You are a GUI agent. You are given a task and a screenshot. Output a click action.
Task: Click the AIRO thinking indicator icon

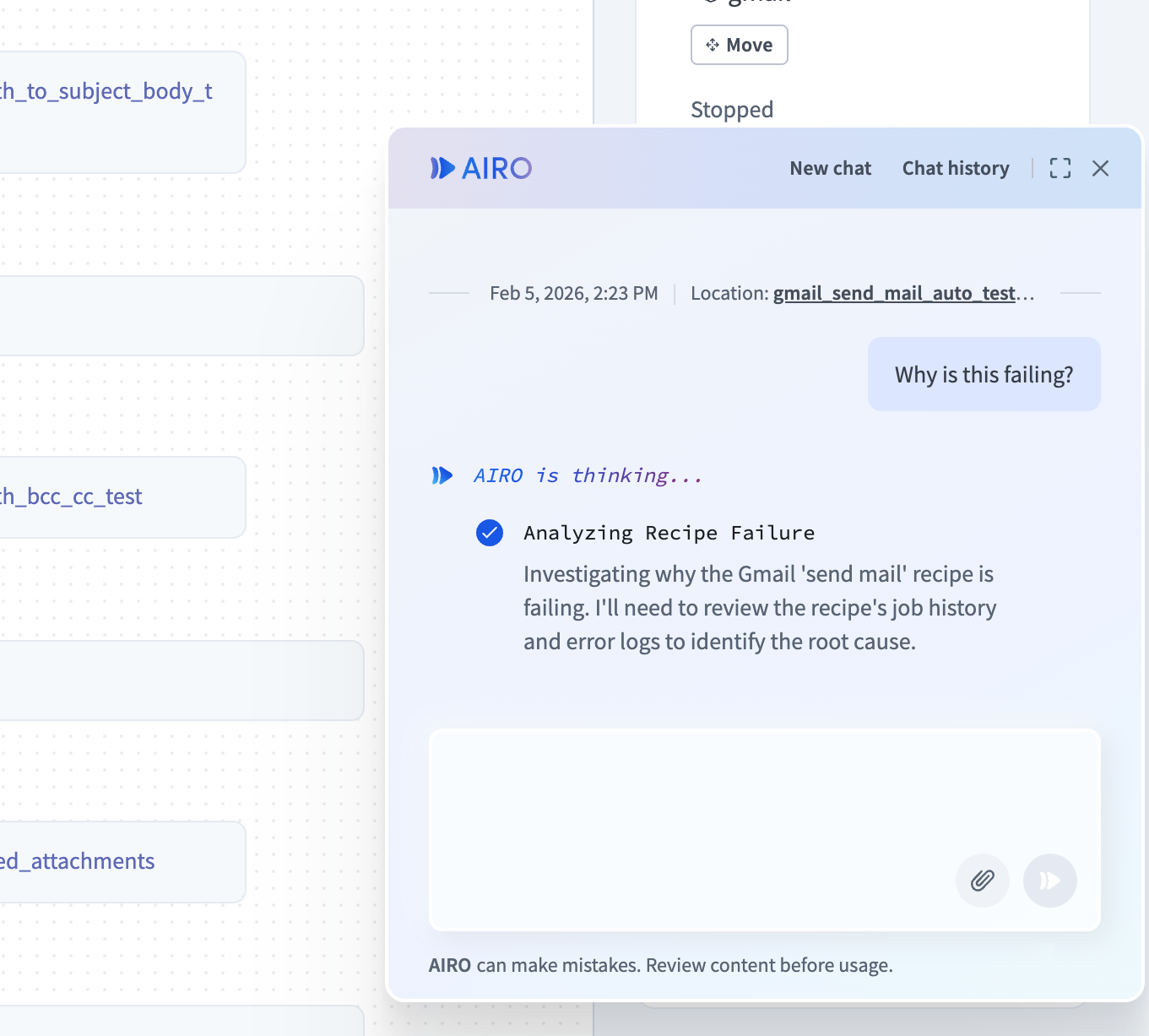442,475
